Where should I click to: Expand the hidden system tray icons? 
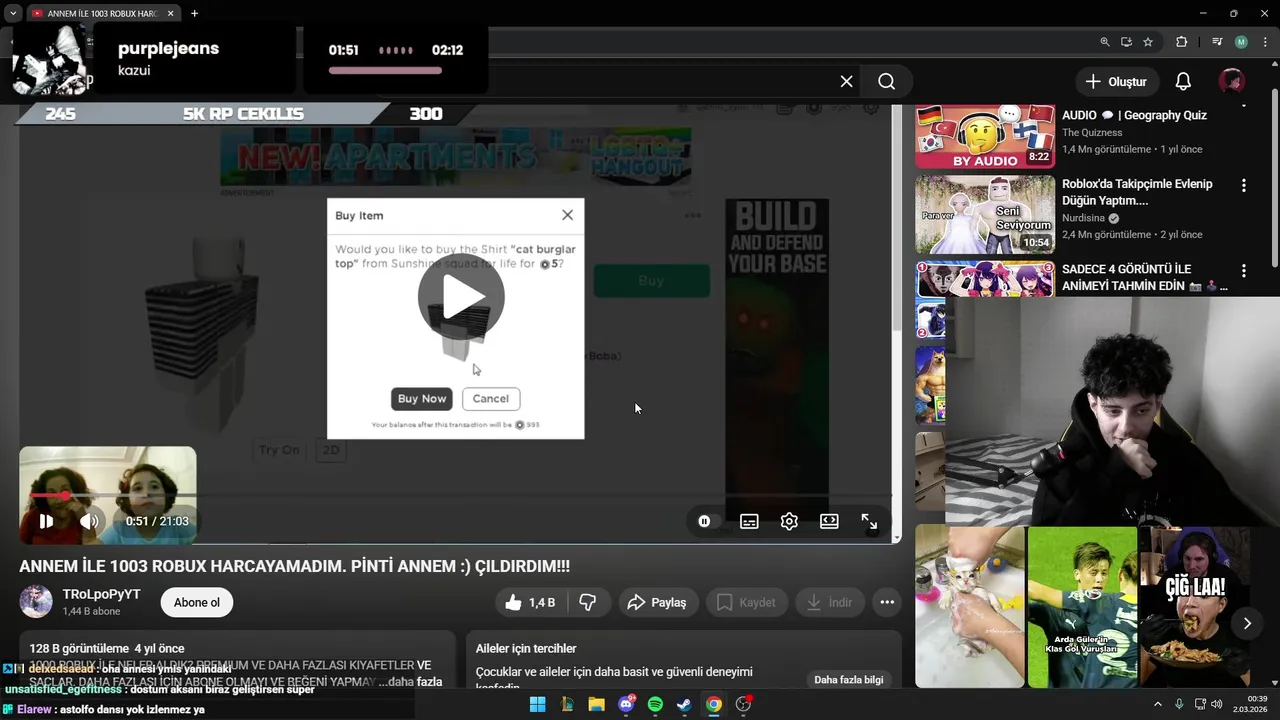(x=1158, y=704)
